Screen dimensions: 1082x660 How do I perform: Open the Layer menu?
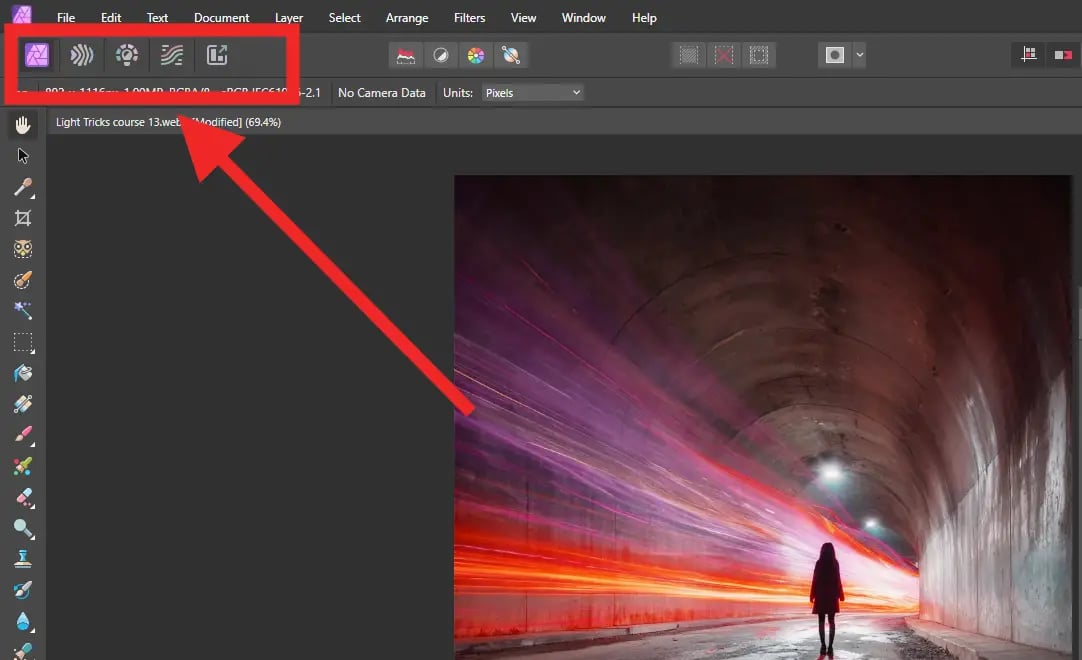[288, 18]
